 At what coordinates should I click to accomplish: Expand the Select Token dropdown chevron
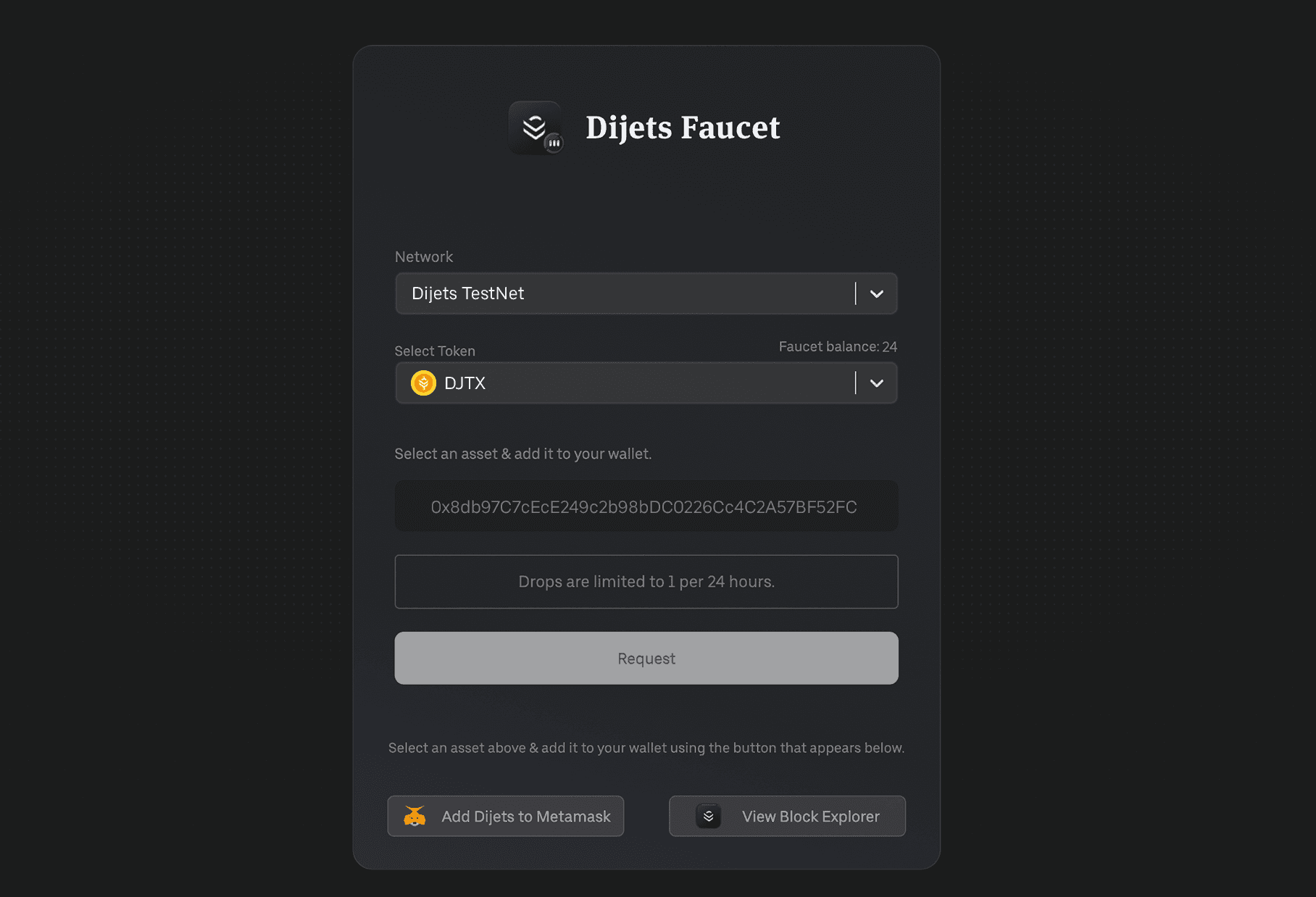pos(876,383)
